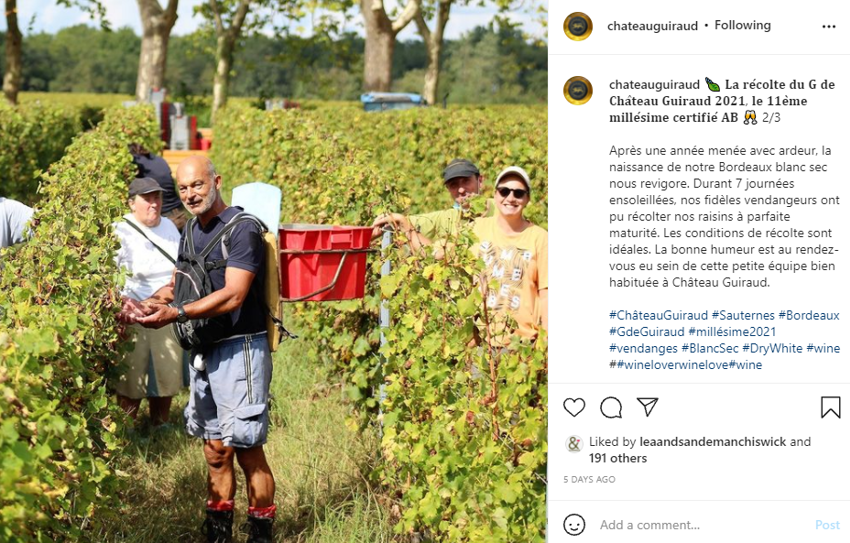Click the Post comment button

pos(827,525)
